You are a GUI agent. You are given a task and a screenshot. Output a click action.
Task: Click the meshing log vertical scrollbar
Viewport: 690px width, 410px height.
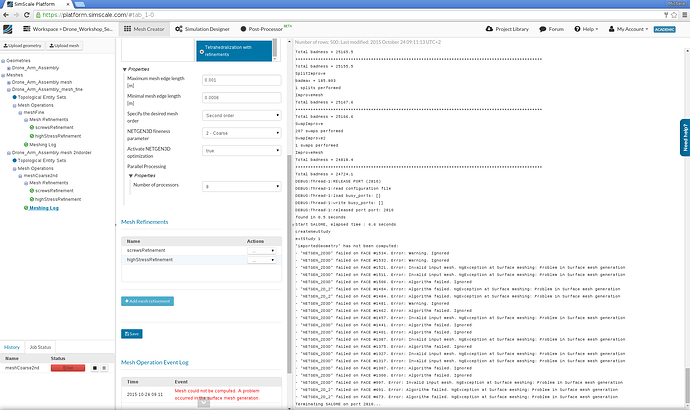coord(687,385)
